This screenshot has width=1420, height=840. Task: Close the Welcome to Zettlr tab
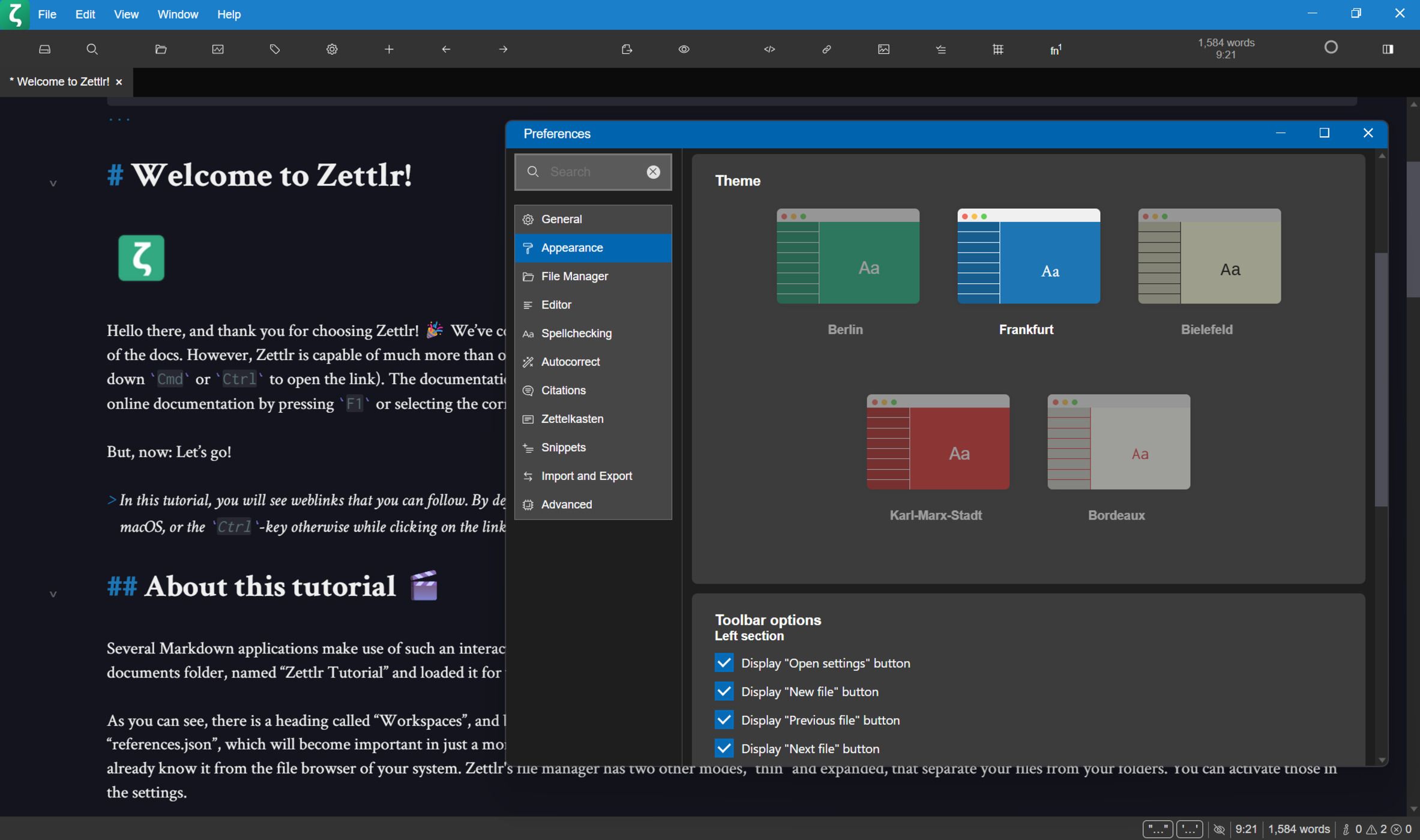pyautogui.click(x=119, y=82)
